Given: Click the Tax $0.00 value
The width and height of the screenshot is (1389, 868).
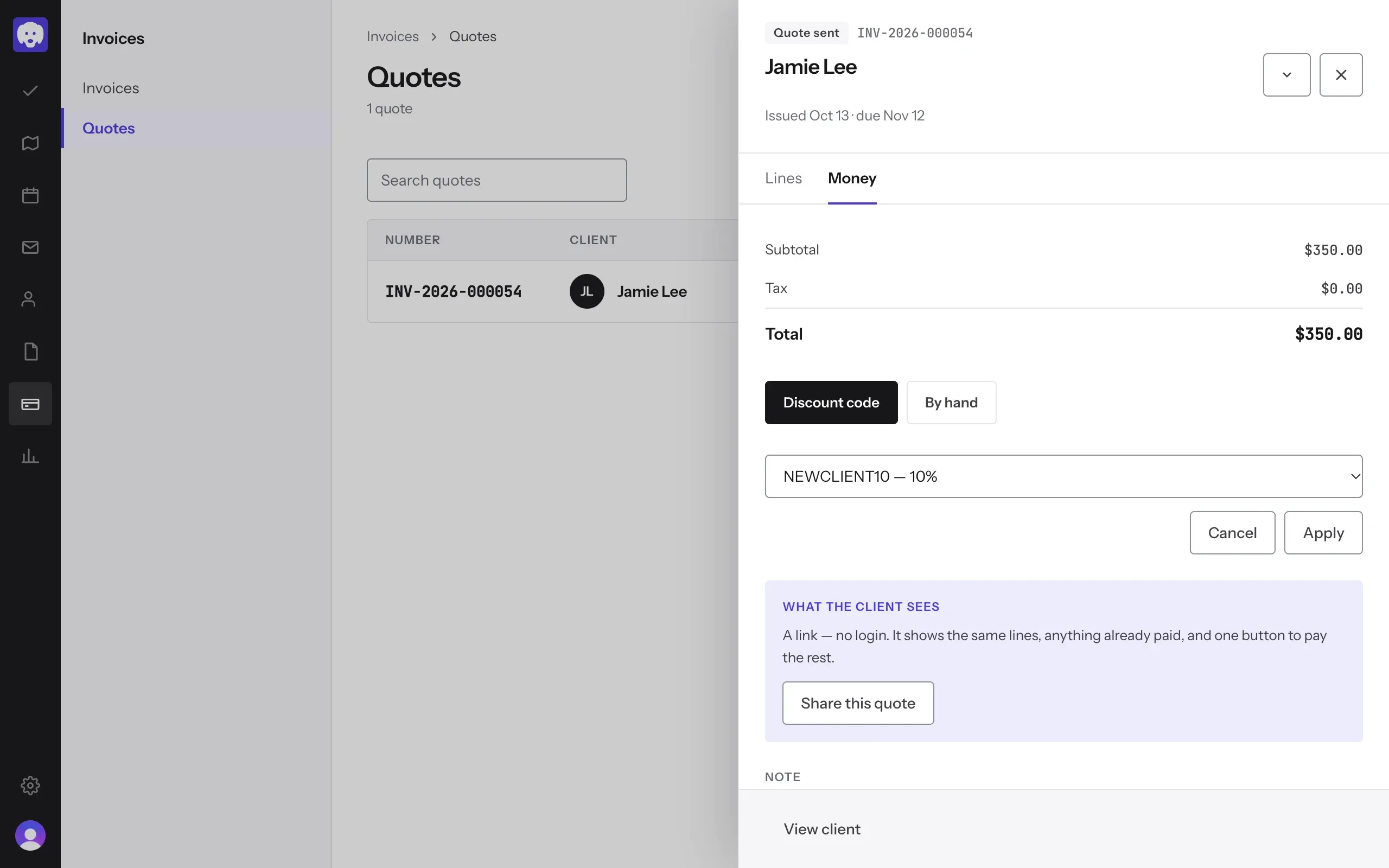Looking at the screenshot, I should coord(1341,288).
